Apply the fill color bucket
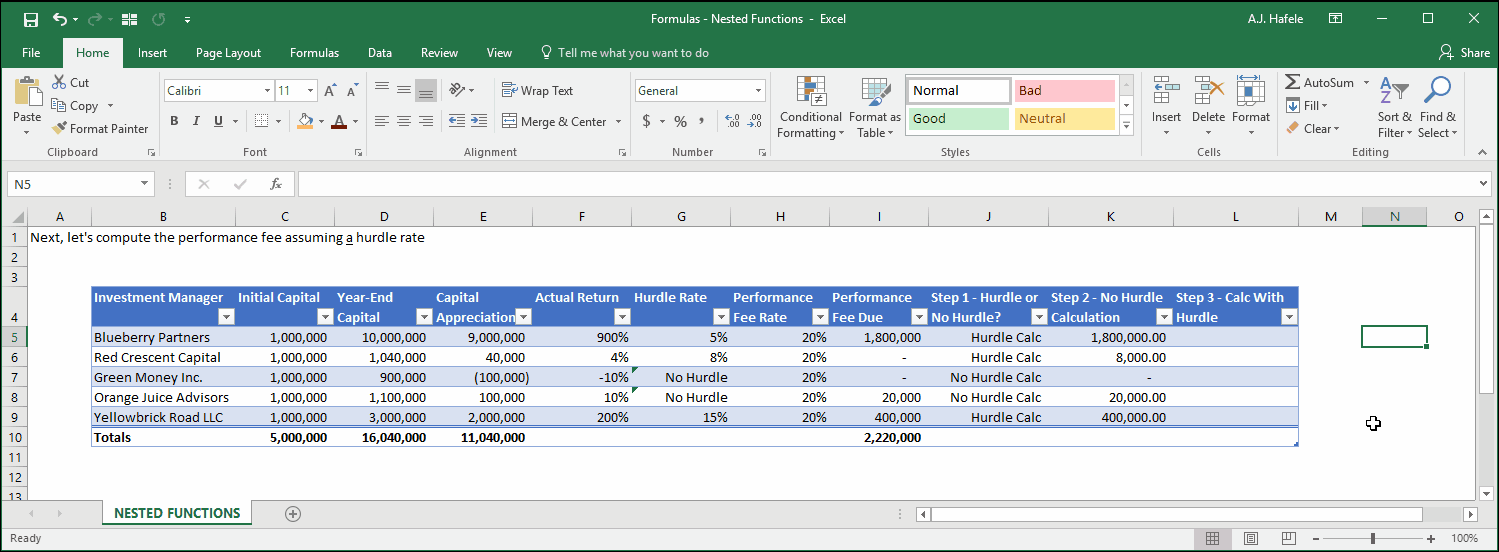Viewport: 1499px width, 552px height. point(305,121)
